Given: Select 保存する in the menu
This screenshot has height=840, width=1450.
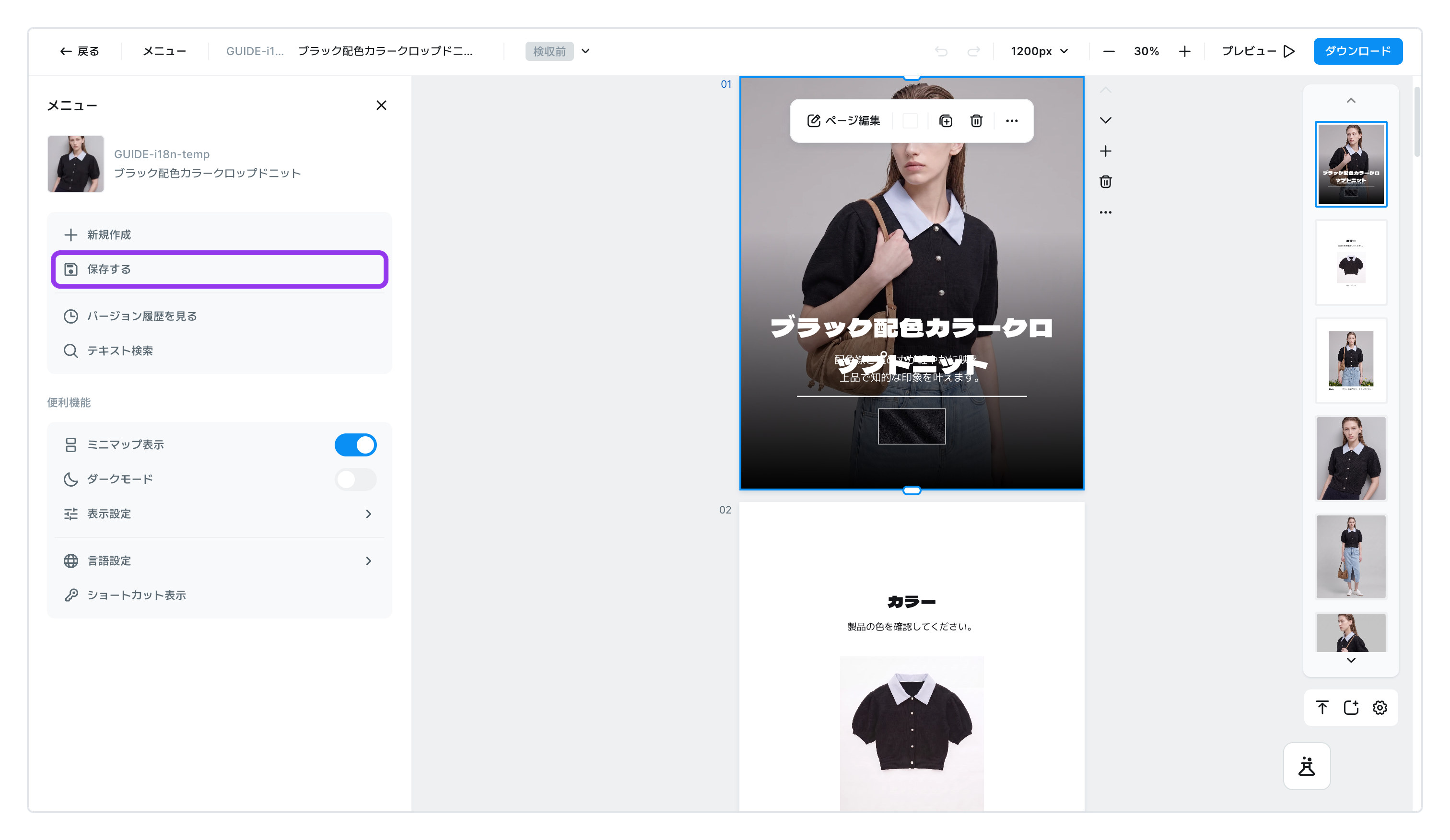Looking at the screenshot, I should 219,269.
